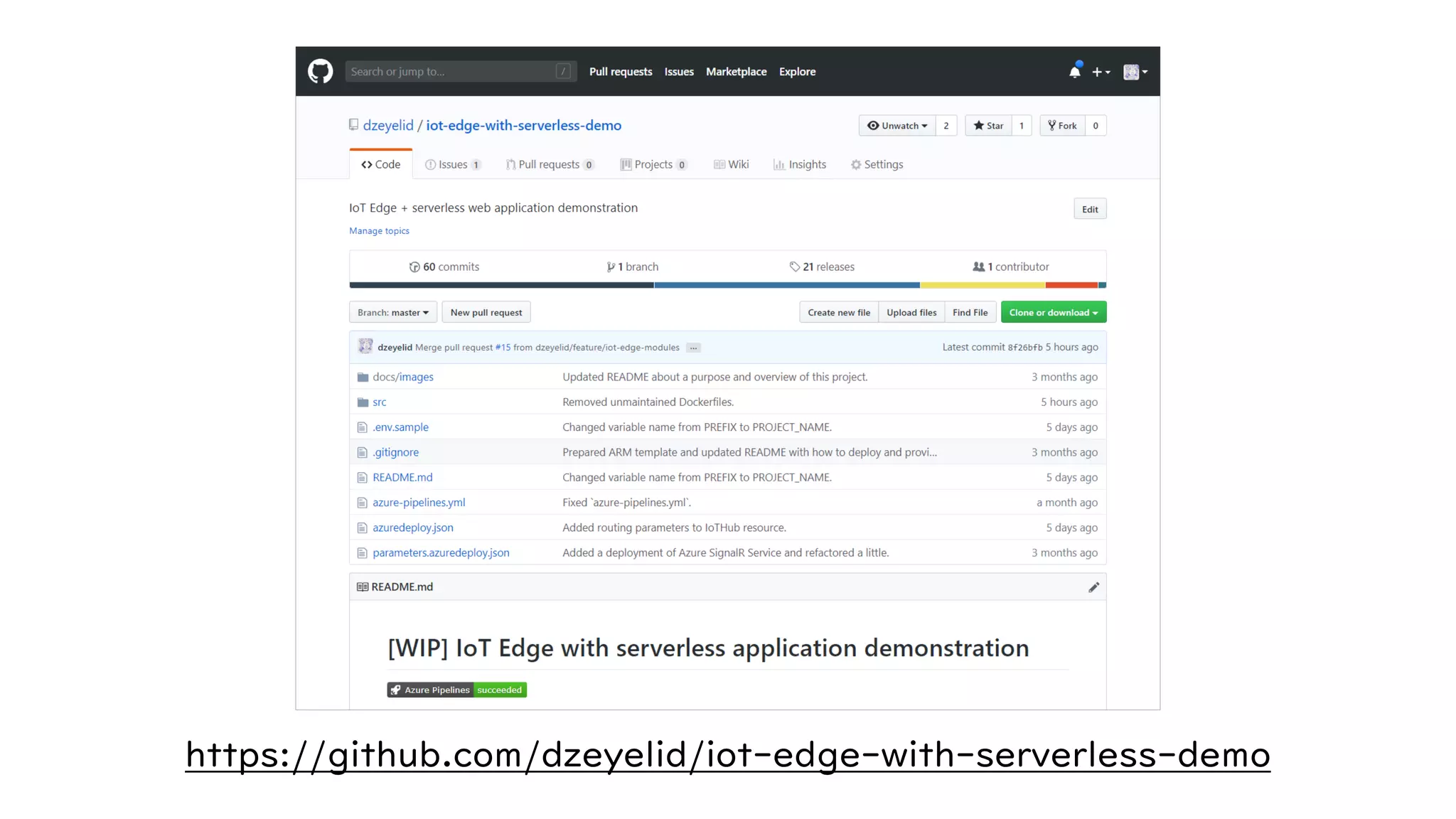This screenshot has width=1456, height=819.
Task: Click the README.md book icon header
Action: point(363,587)
